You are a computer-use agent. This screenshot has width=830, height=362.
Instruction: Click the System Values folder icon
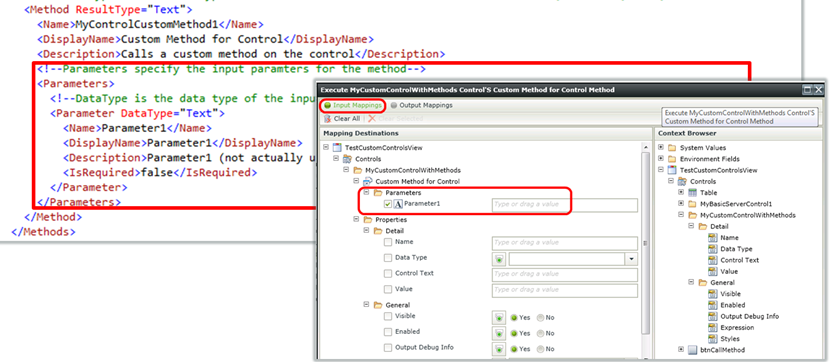coord(672,147)
